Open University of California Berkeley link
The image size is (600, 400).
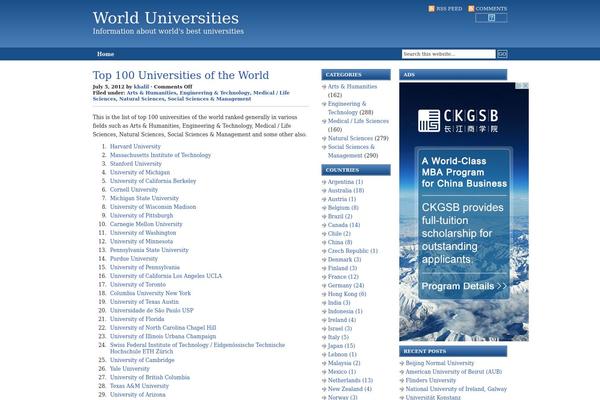click(x=153, y=181)
